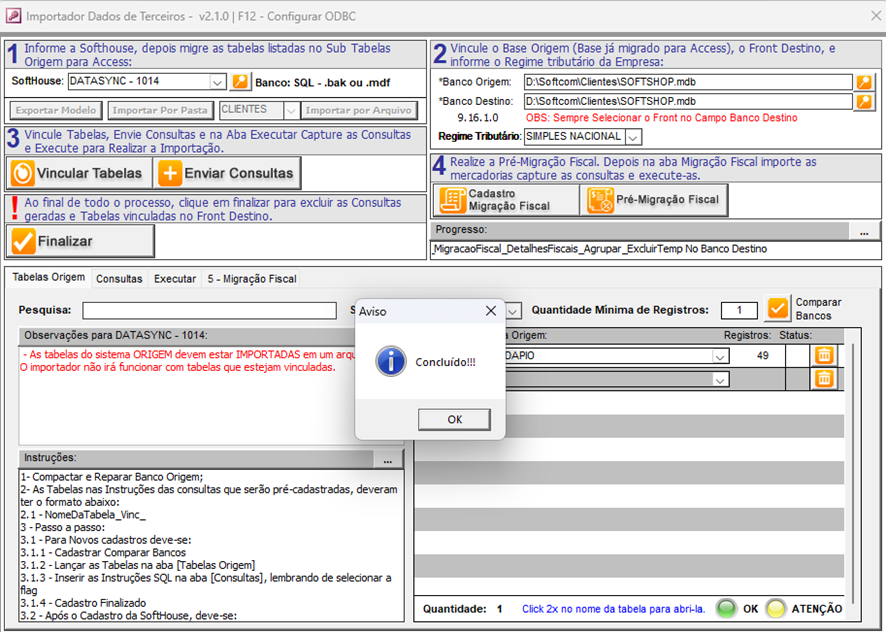Image resolution: width=886 pixels, height=632 pixels.
Task: Click the trash icon in the second table row
Action: pos(823,378)
